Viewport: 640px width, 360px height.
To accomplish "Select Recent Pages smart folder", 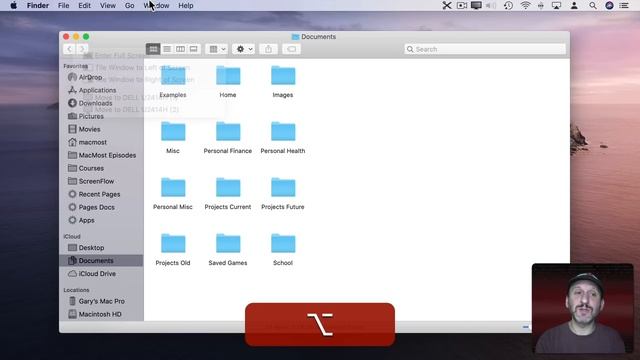I will tap(101, 194).
